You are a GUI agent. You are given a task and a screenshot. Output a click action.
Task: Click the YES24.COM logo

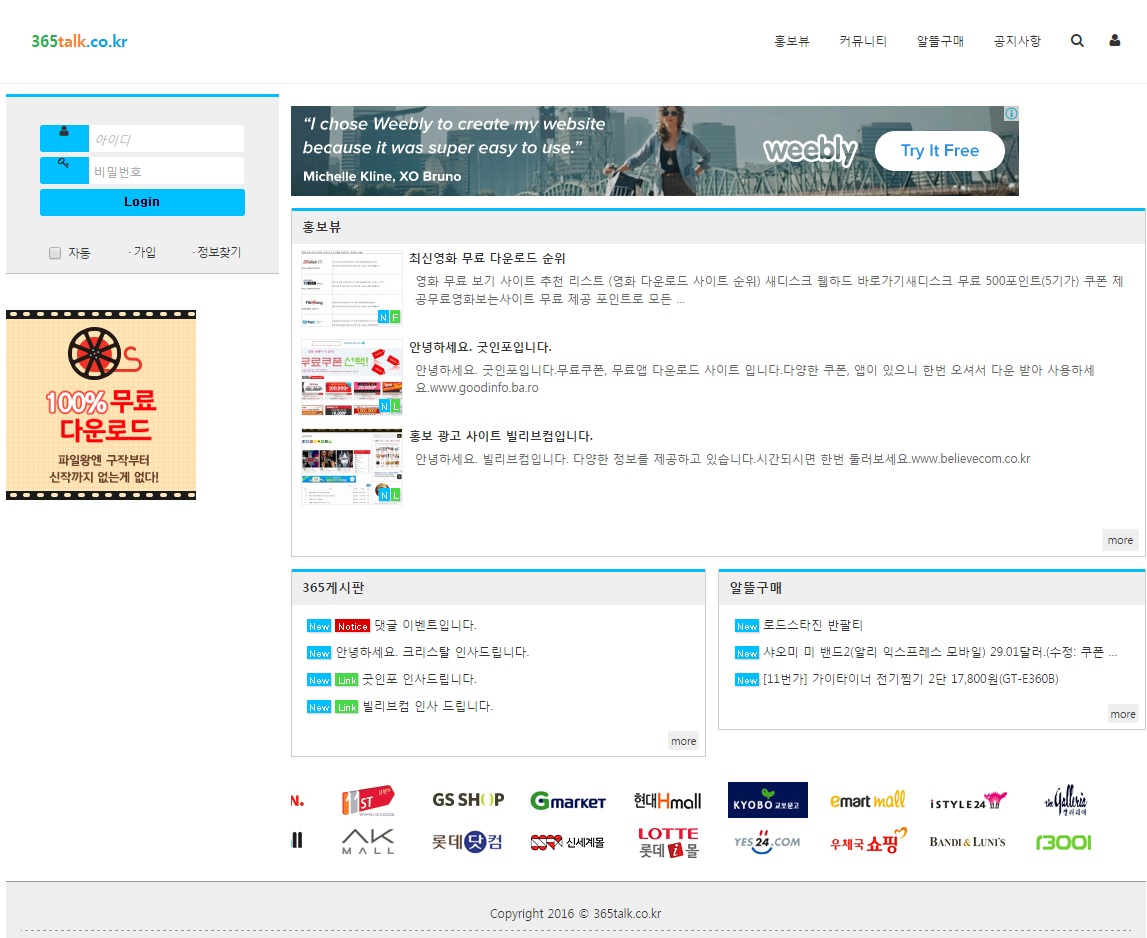(x=767, y=842)
